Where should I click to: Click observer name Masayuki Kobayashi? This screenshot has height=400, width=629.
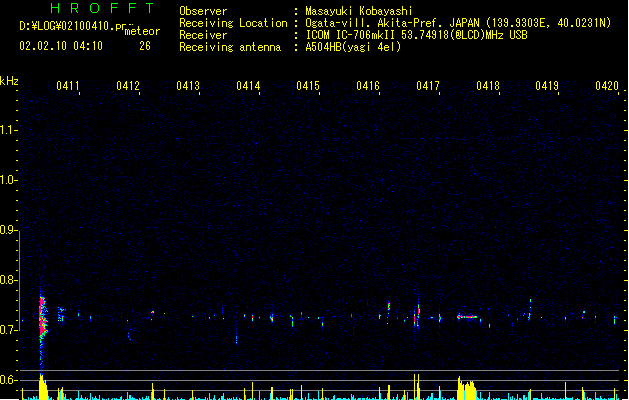click(x=359, y=11)
